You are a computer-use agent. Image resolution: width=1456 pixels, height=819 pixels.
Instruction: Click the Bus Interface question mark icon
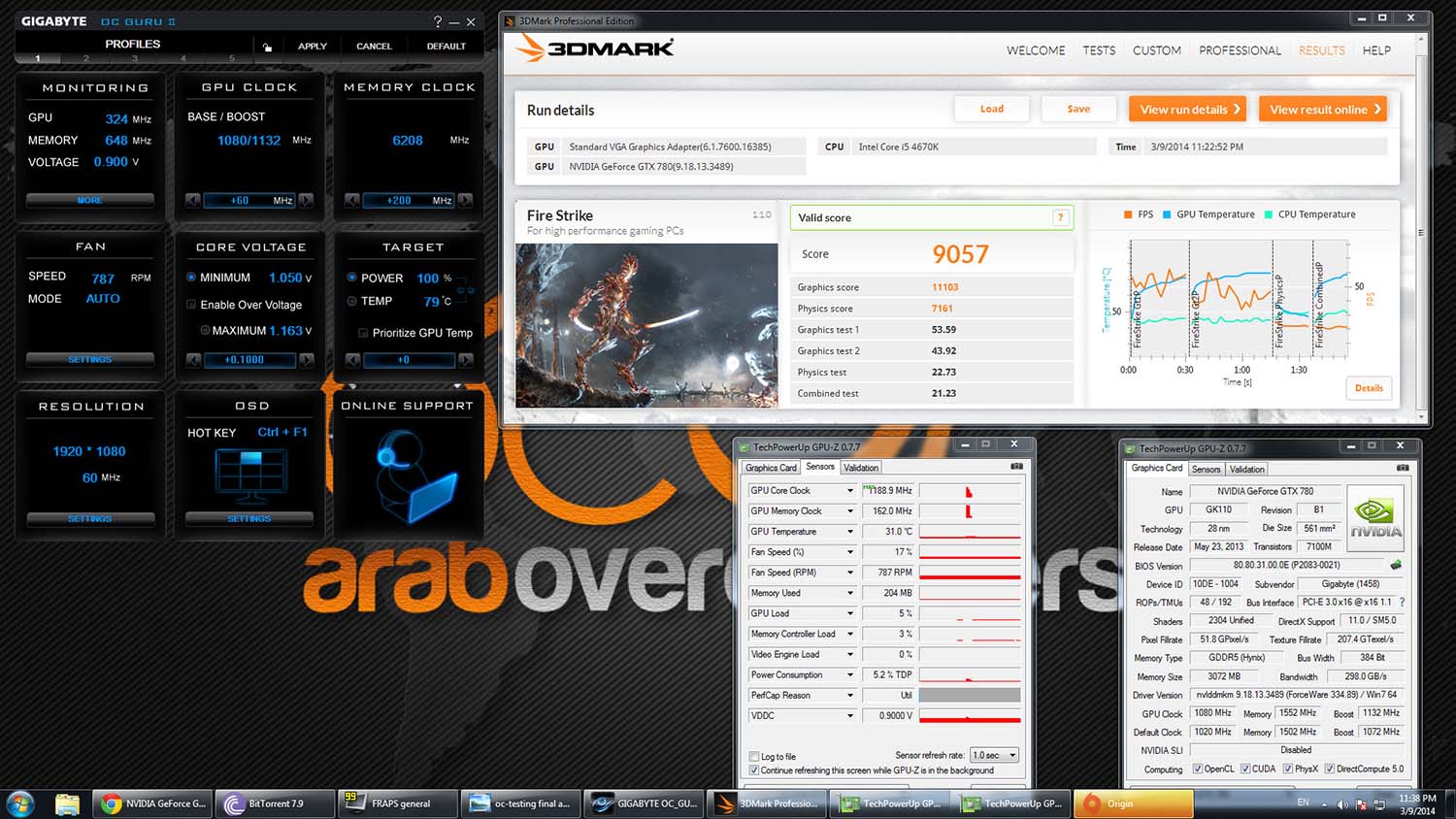[x=1402, y=603]
